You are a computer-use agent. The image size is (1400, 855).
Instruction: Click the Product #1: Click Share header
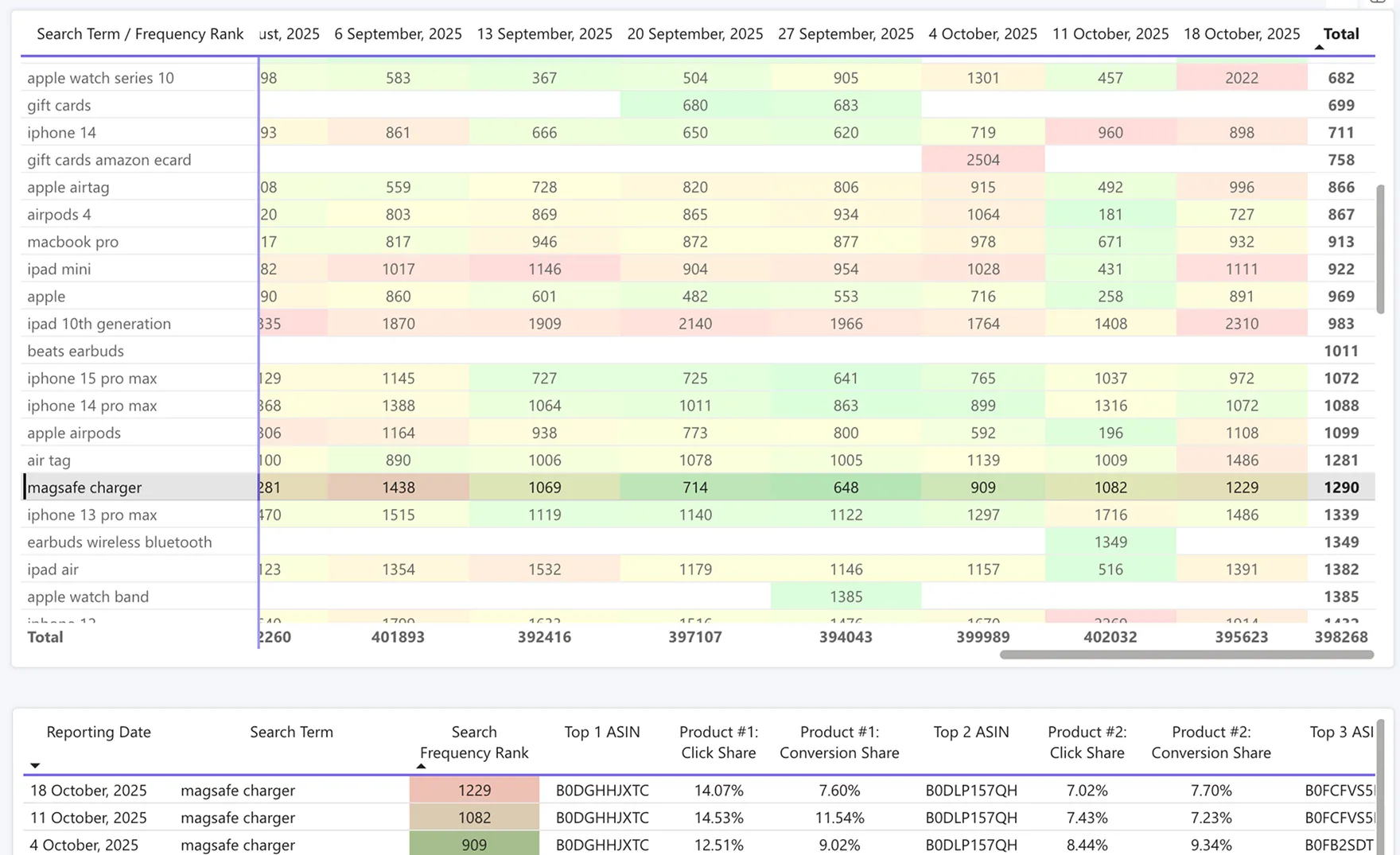[x=718, y=742]
